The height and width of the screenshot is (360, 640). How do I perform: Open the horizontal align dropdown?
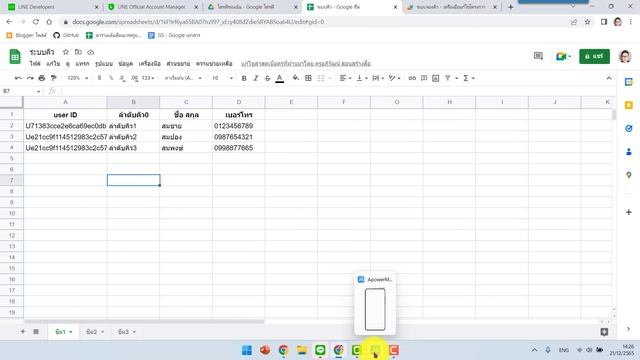point(345,78)
